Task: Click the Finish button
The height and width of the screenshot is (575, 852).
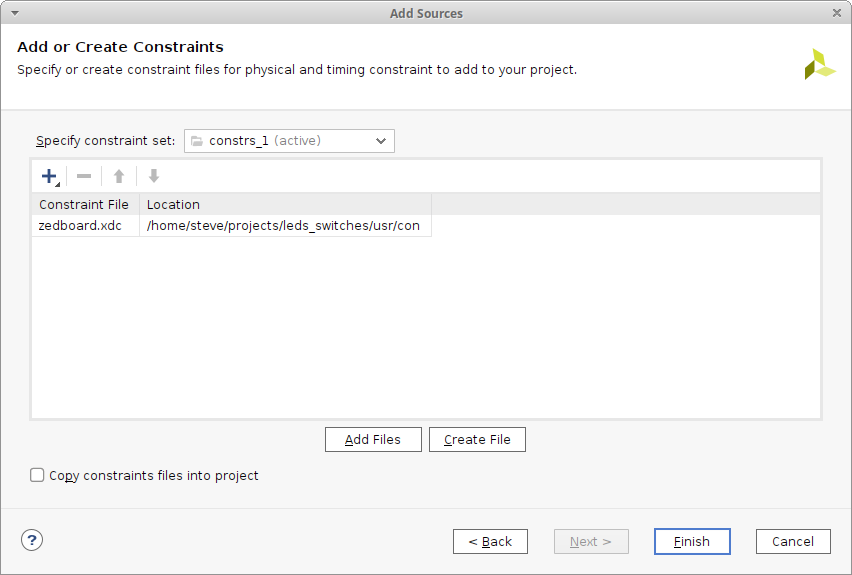Action: click(692, 542)
